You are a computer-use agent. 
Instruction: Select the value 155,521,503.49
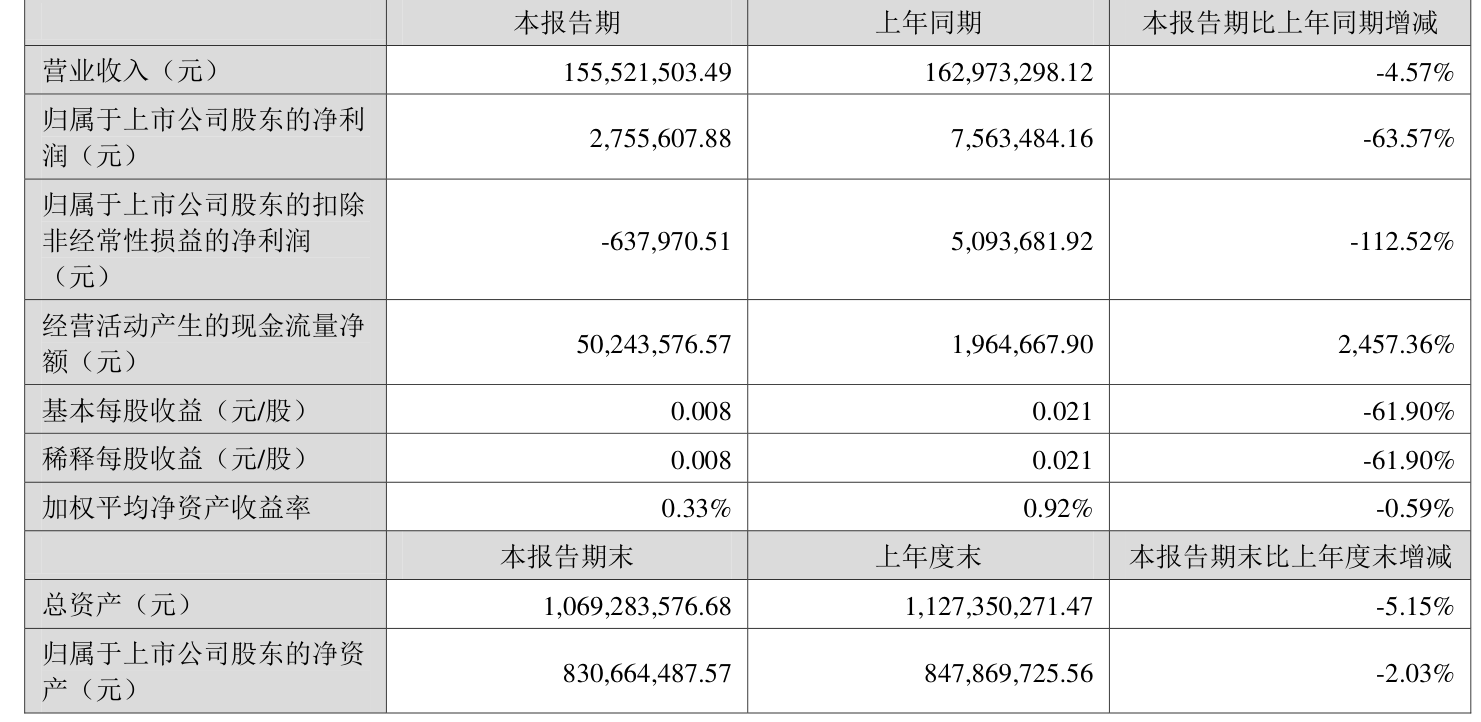647,72
